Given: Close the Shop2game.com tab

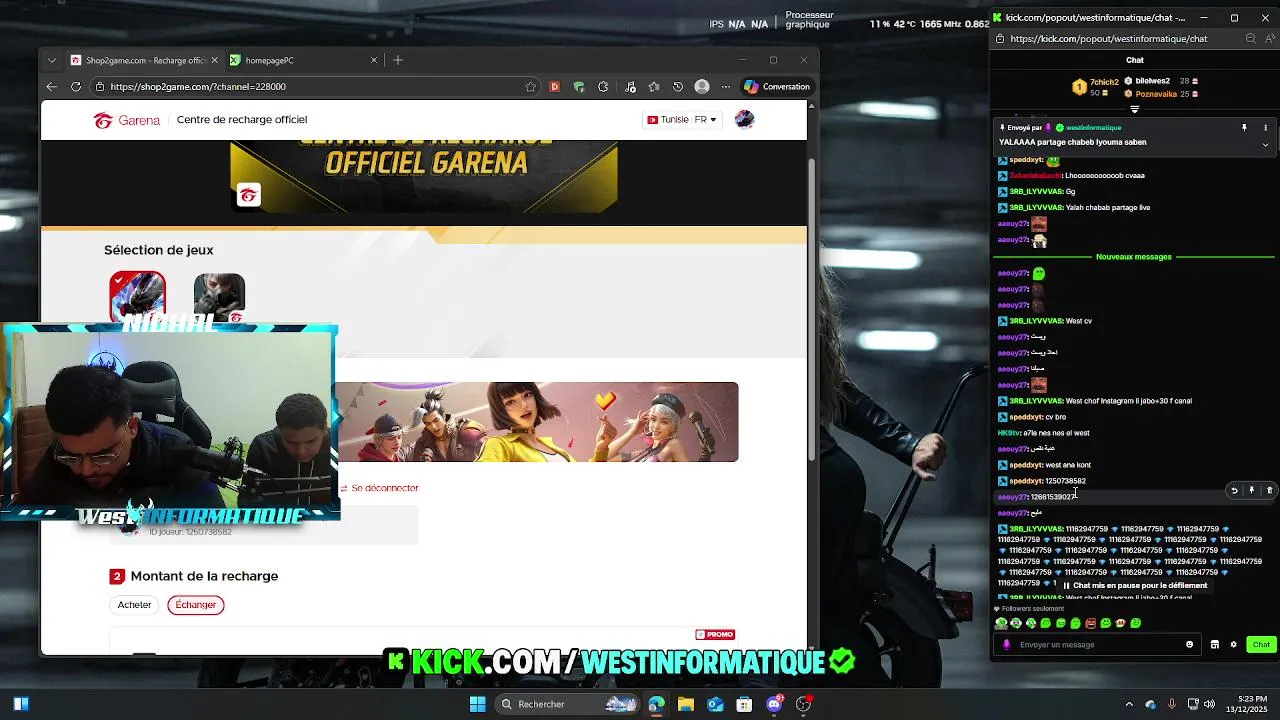Looking at the screenshot, I should coord(214,60).
